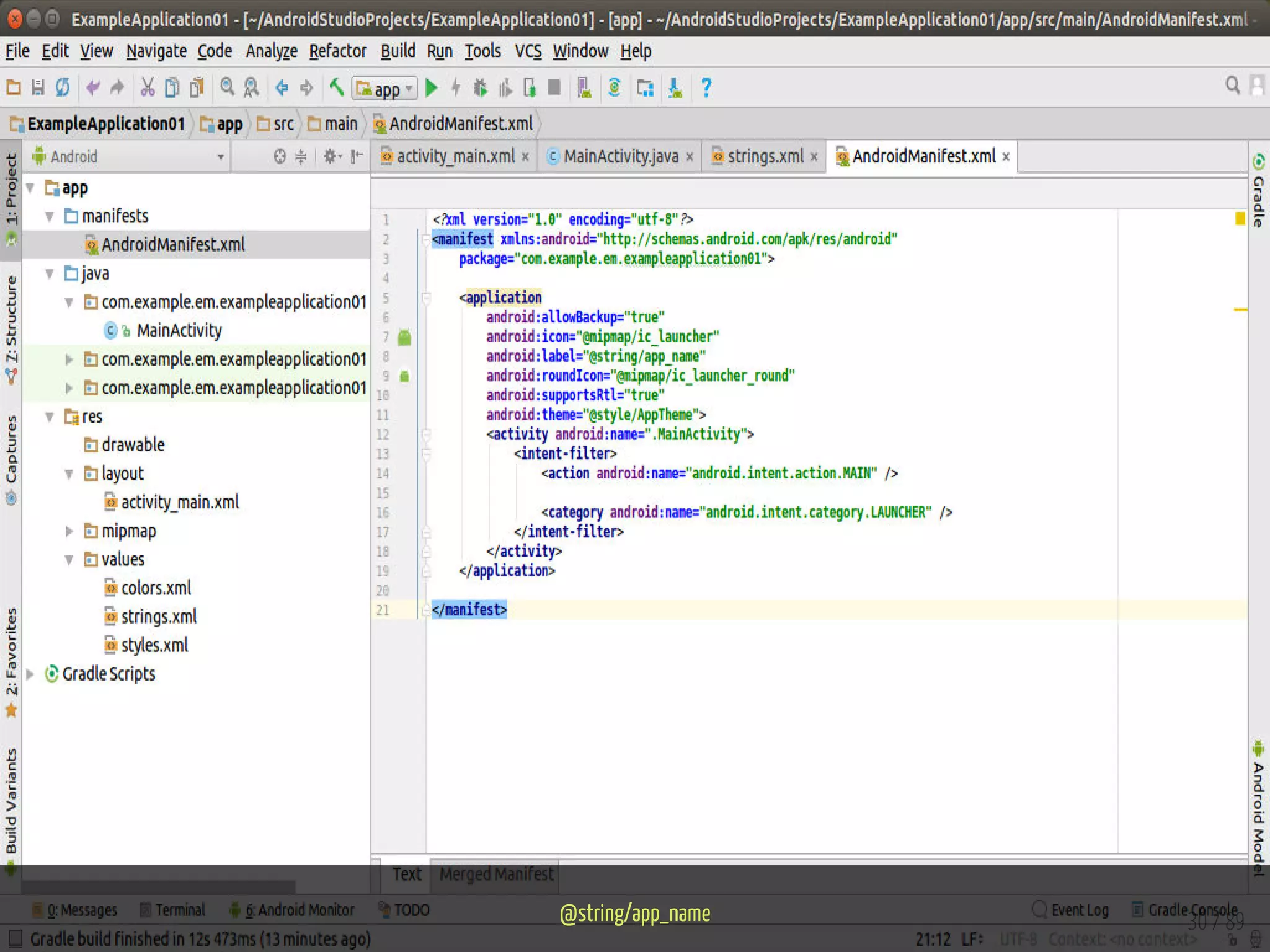Click the Make Project hammer icon
This screenshot has height=952, width=1270.
[x=337, y=87]
